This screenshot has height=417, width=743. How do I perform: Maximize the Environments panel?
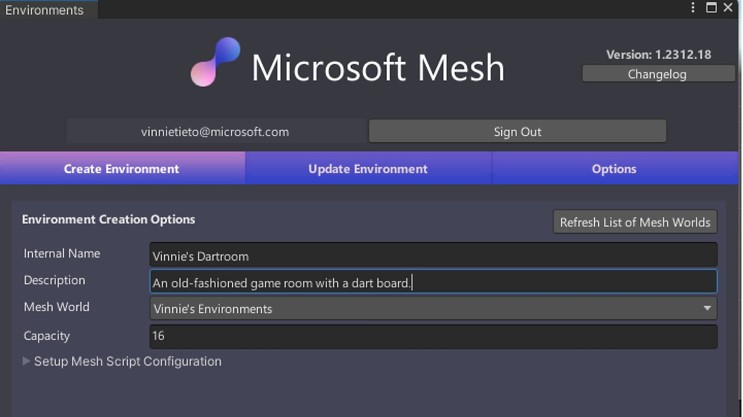(711, 8)
